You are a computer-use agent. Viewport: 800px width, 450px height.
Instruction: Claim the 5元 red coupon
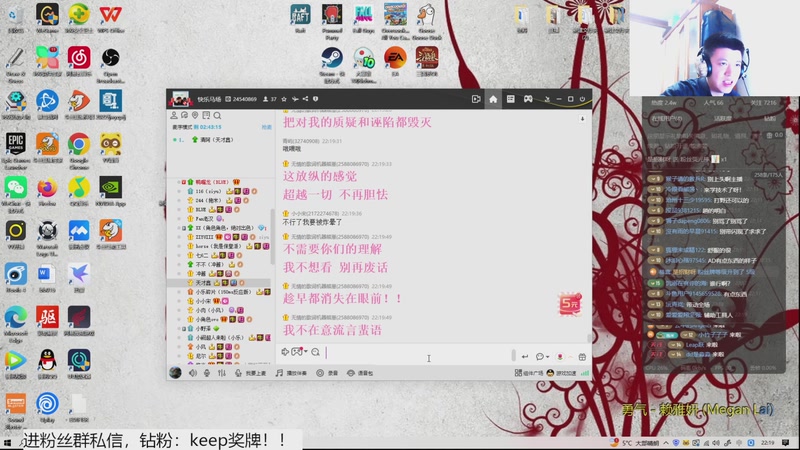(569, 305)
